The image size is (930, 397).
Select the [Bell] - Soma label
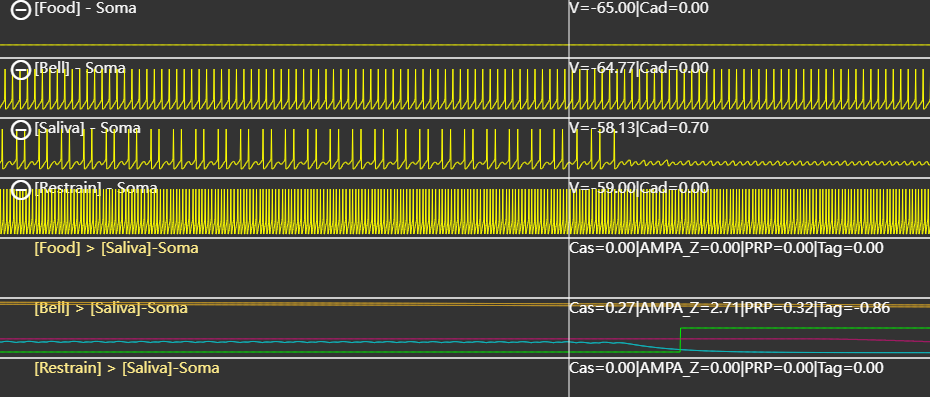pyautogui.click(x=79, y=68)
